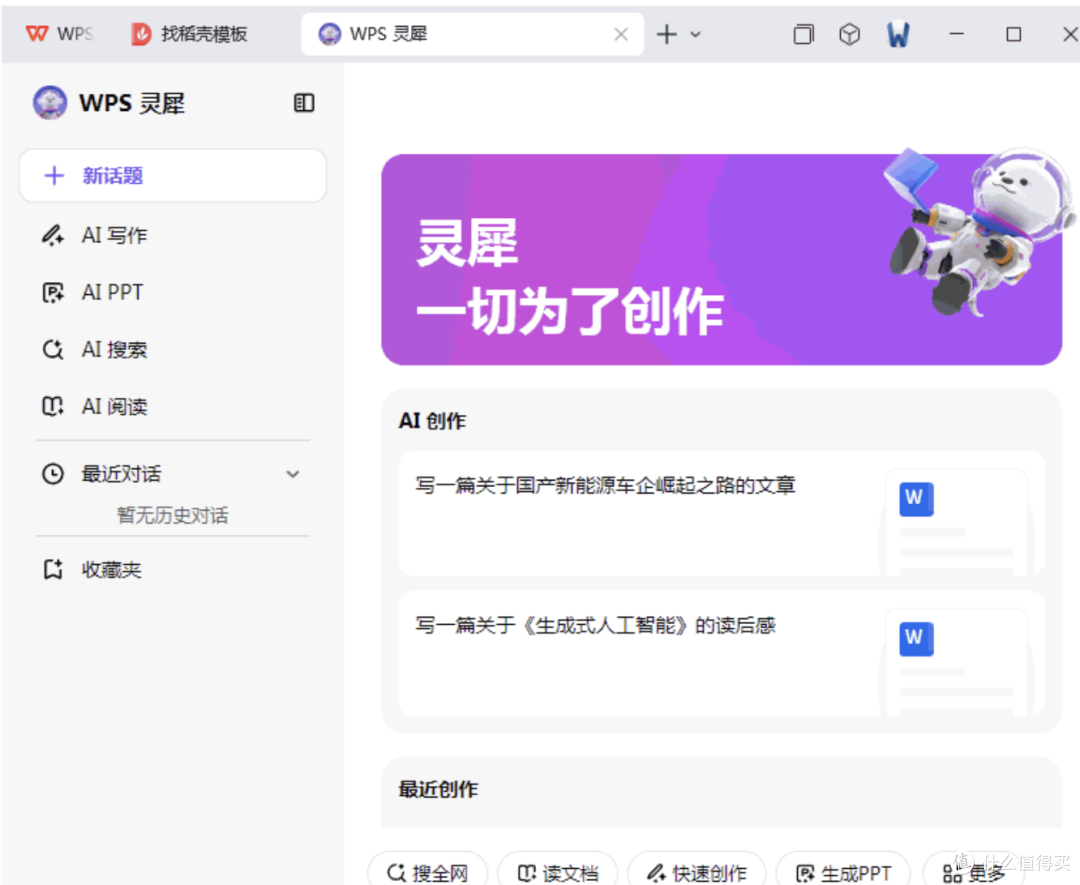Click the 灵犀 avatar icon in active tab

[x=329, y=34]
